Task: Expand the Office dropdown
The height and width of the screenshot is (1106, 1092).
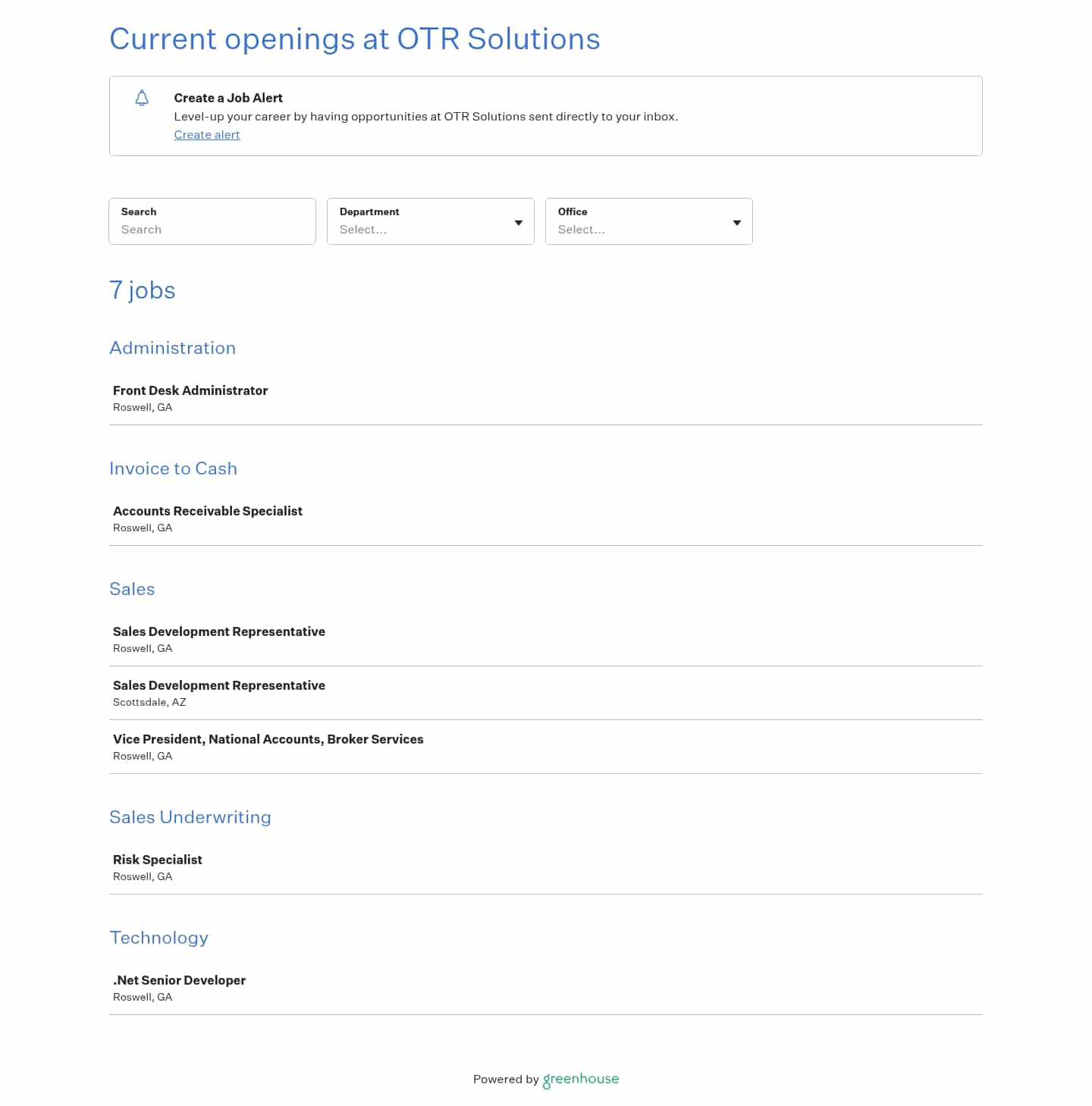Action: point(649,221)
